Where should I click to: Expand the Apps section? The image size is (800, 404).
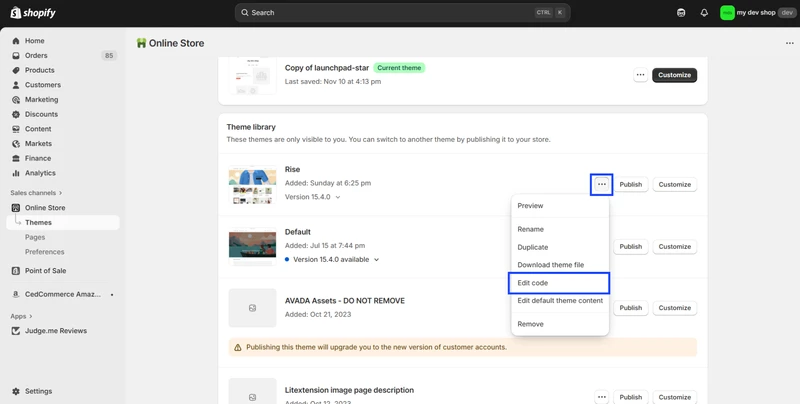pos(21,316)
